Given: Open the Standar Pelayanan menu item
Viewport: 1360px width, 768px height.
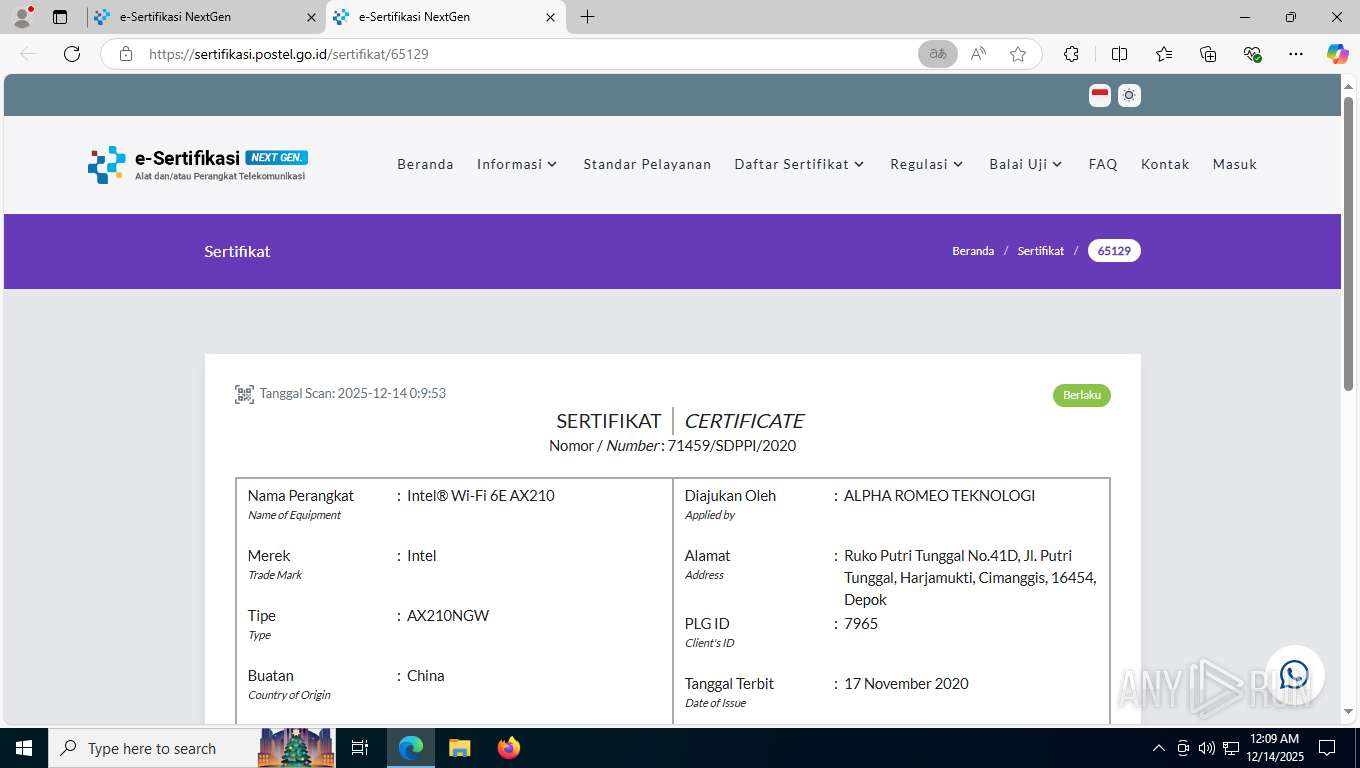Looking at the screenshot, I should coord(647,164).
